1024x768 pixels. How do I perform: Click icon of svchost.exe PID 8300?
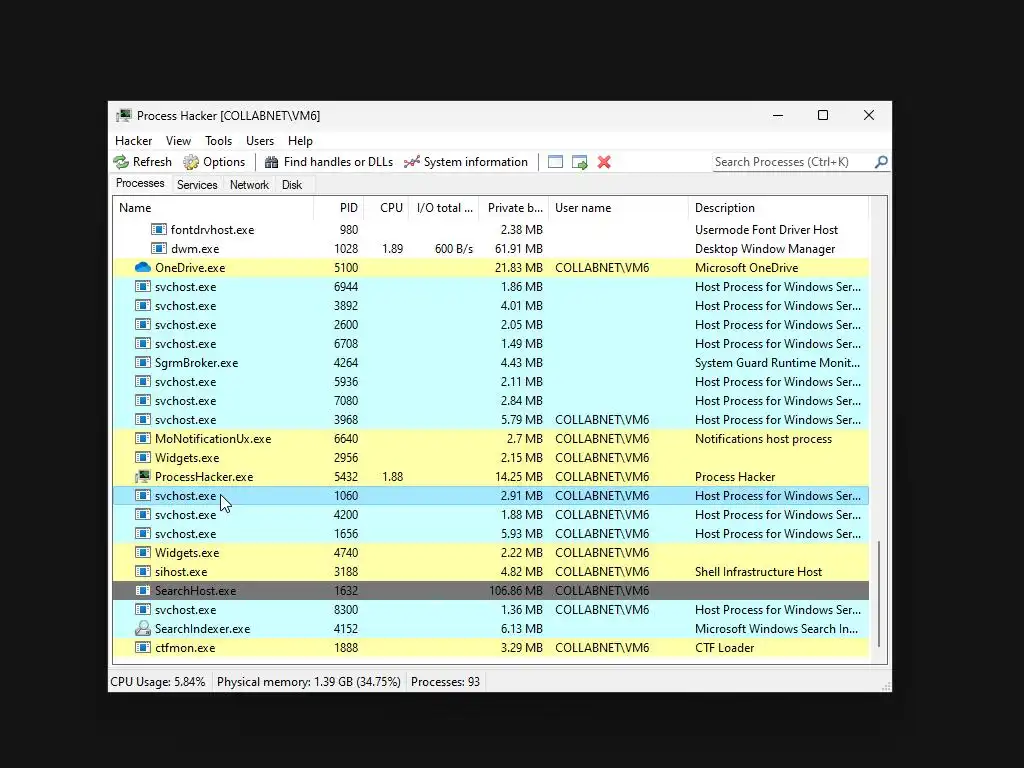pos(142,609)
